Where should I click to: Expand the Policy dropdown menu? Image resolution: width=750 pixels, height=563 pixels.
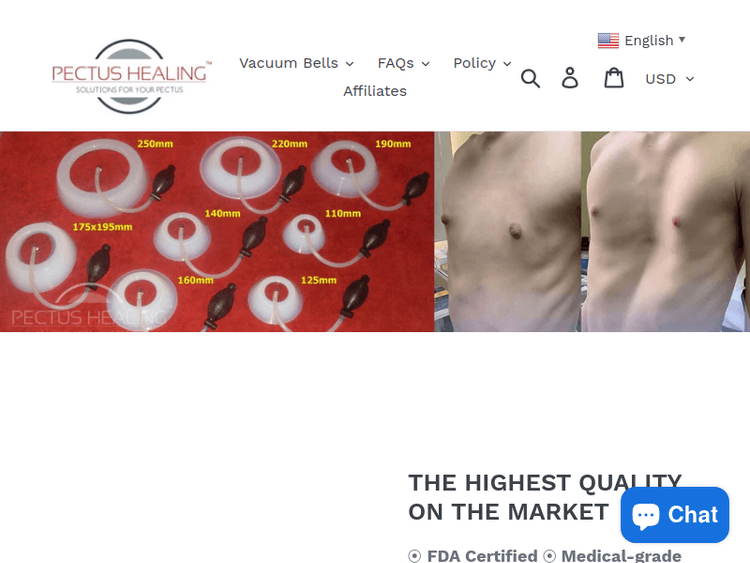482,63
